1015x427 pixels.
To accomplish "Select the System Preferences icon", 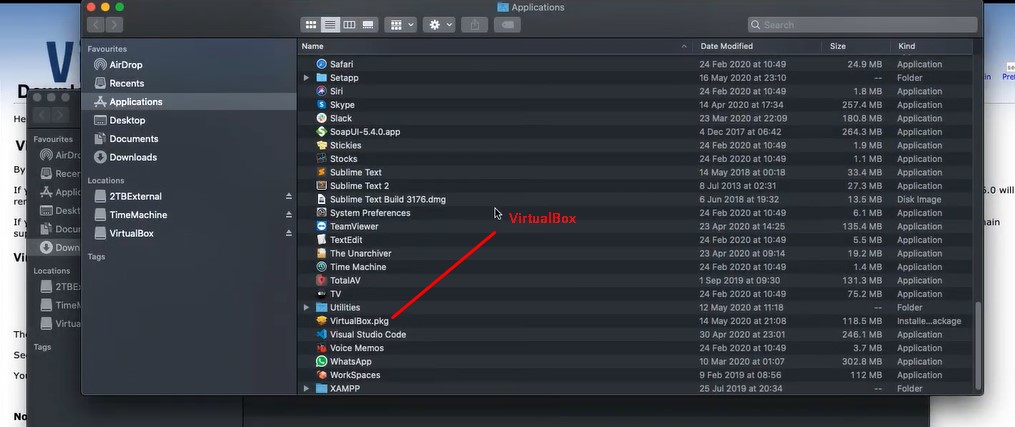I will [321, 213].
